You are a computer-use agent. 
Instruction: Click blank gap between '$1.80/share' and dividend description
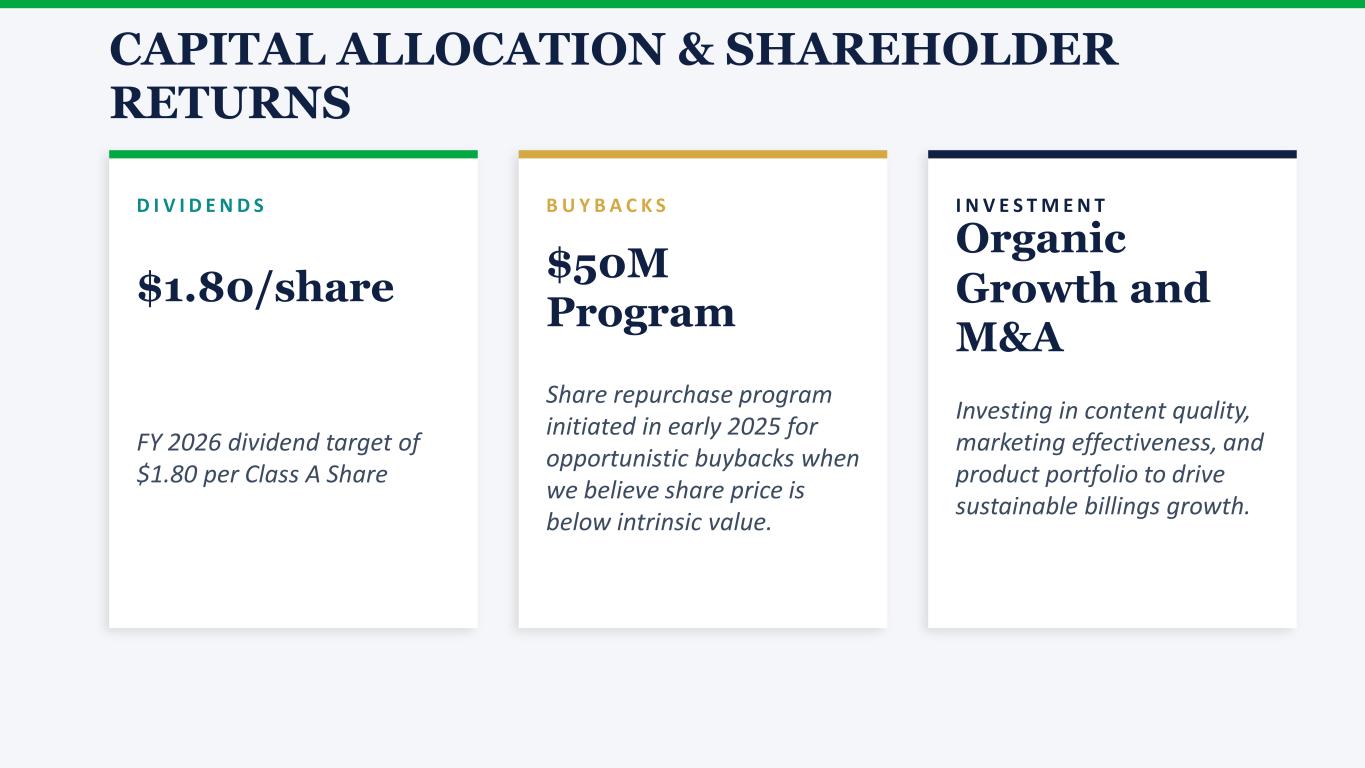point(293,370)
